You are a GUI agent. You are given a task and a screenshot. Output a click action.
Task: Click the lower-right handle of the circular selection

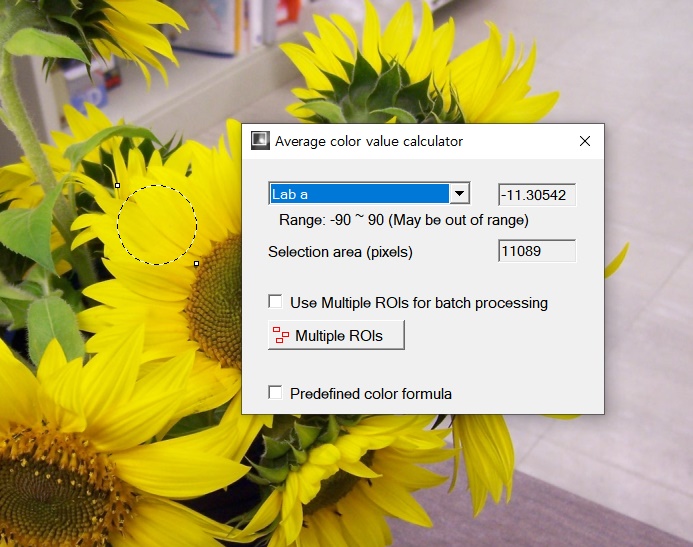click(x=197, y=264)
